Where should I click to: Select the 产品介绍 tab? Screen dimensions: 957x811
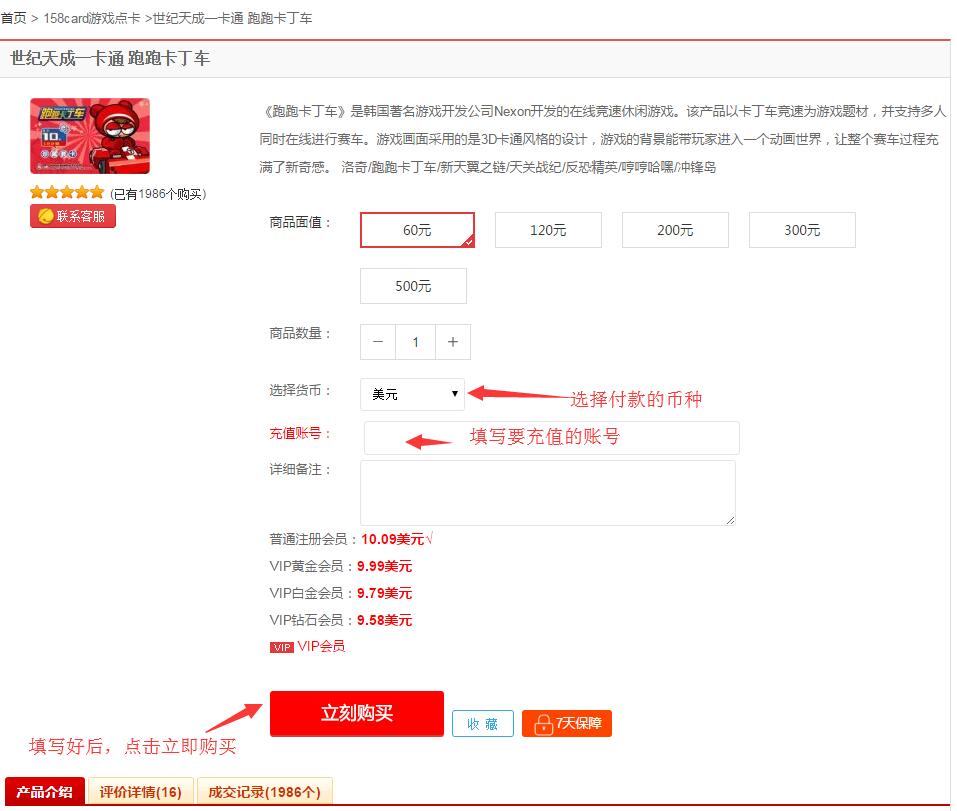click(45, 792)
